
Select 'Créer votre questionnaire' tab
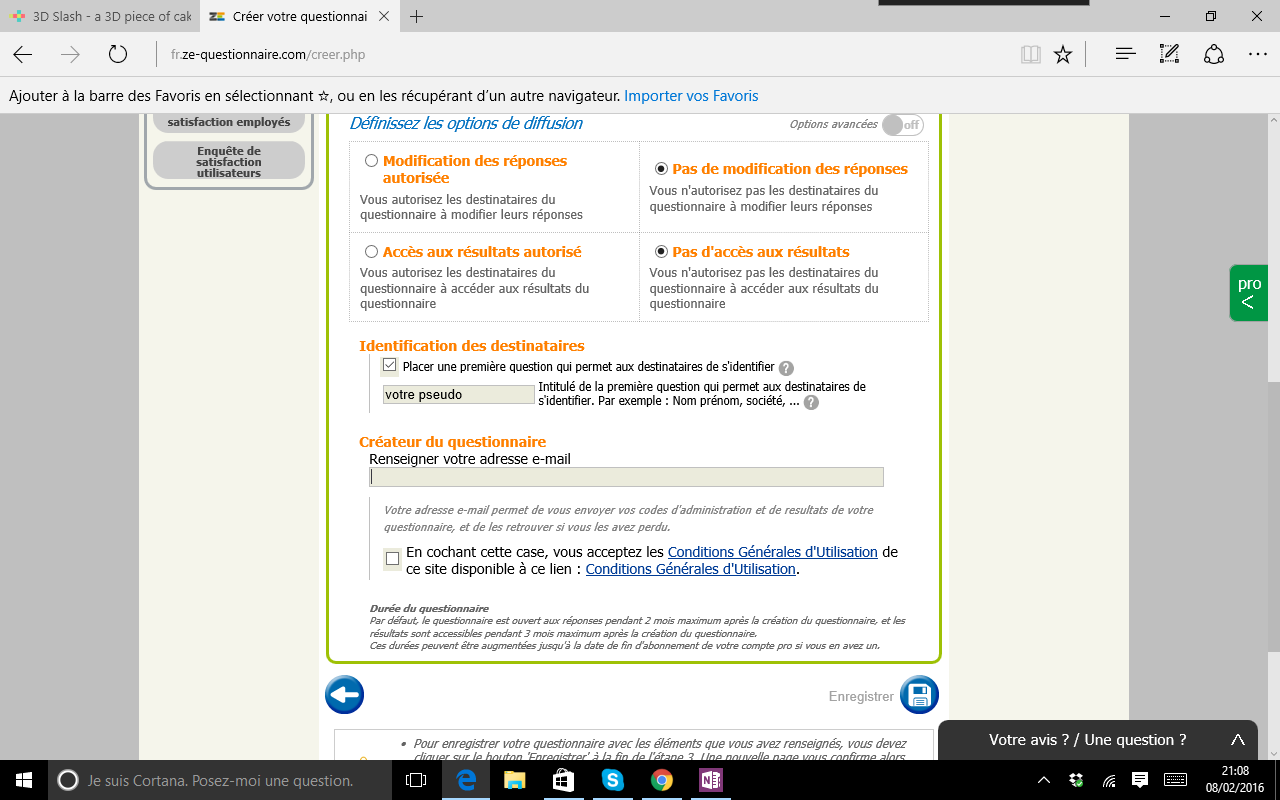(300, 17)
